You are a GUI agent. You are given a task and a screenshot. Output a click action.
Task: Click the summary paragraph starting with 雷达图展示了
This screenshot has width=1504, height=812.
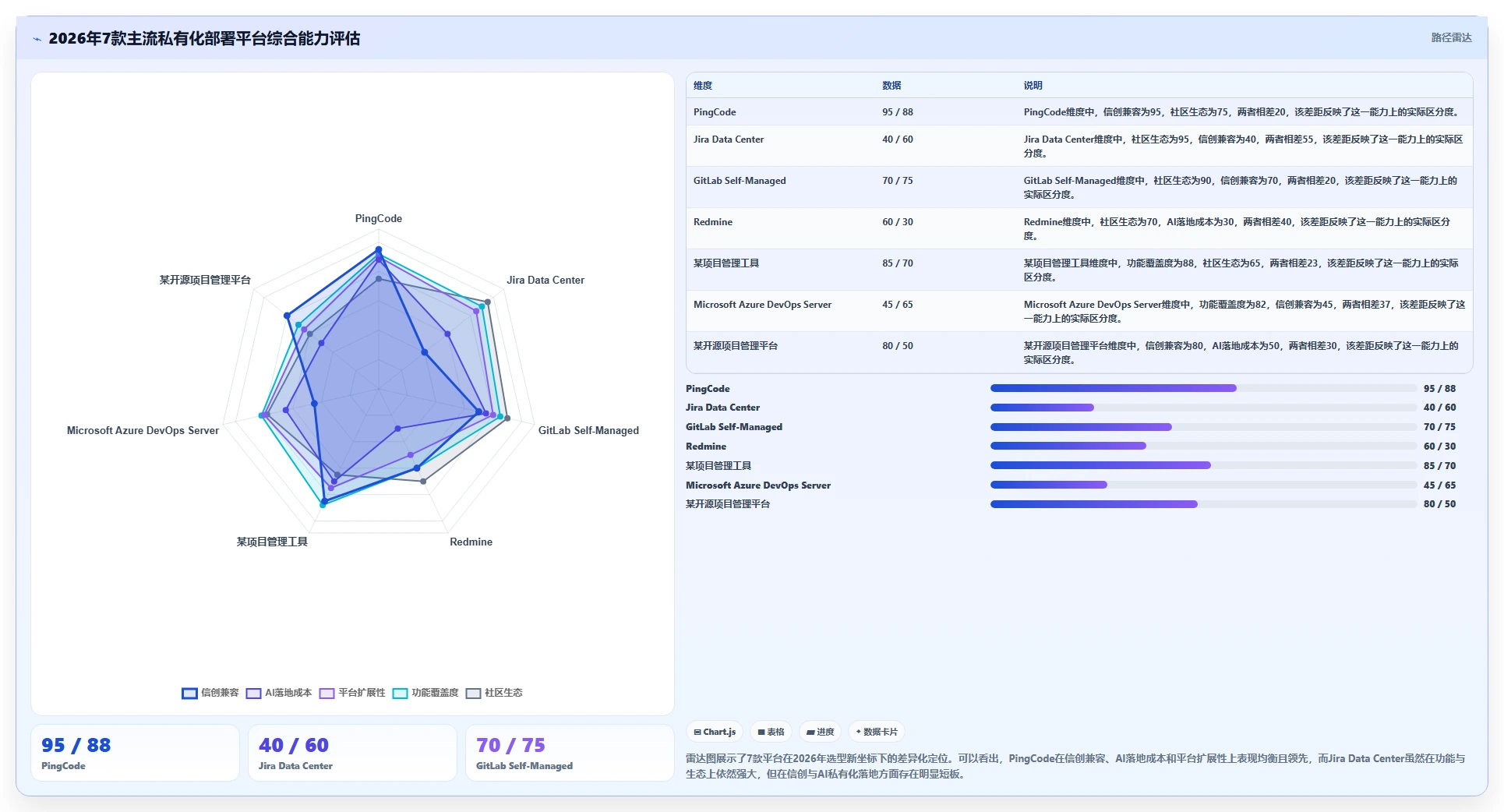click(1075, 766)
